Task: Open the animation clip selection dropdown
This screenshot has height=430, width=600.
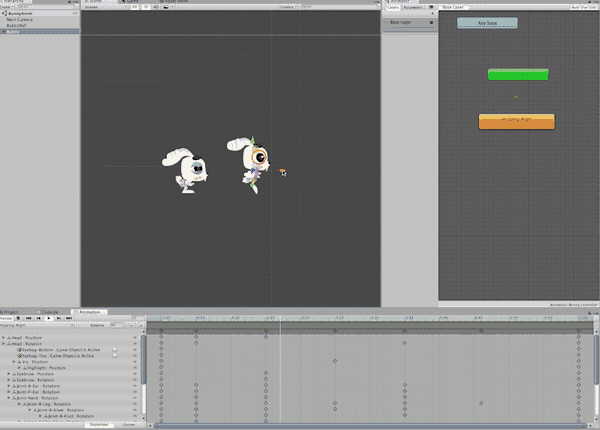Action: click(37, 325)
